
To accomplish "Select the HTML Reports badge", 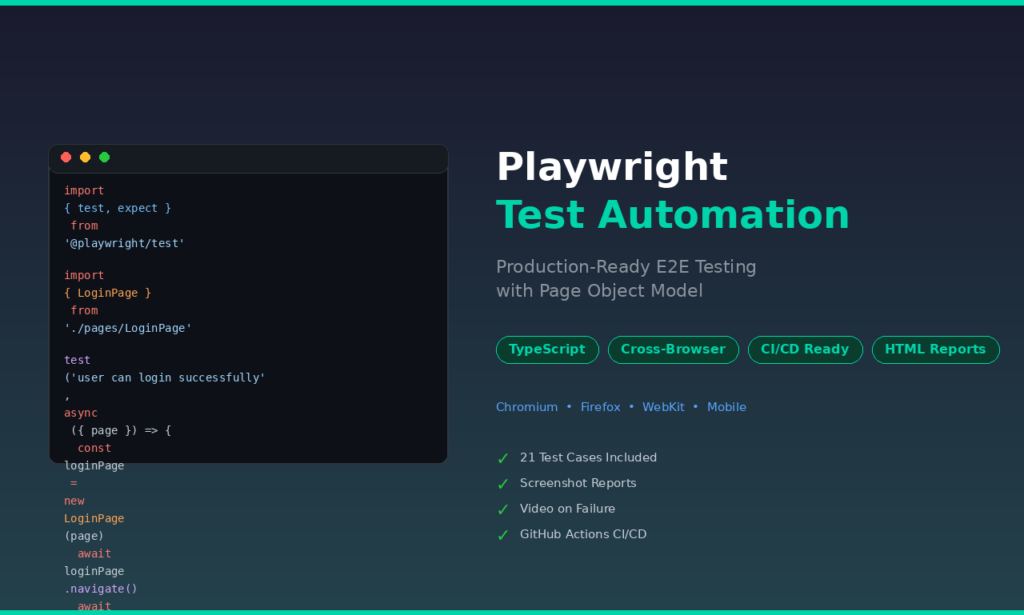I will [935, 350].
